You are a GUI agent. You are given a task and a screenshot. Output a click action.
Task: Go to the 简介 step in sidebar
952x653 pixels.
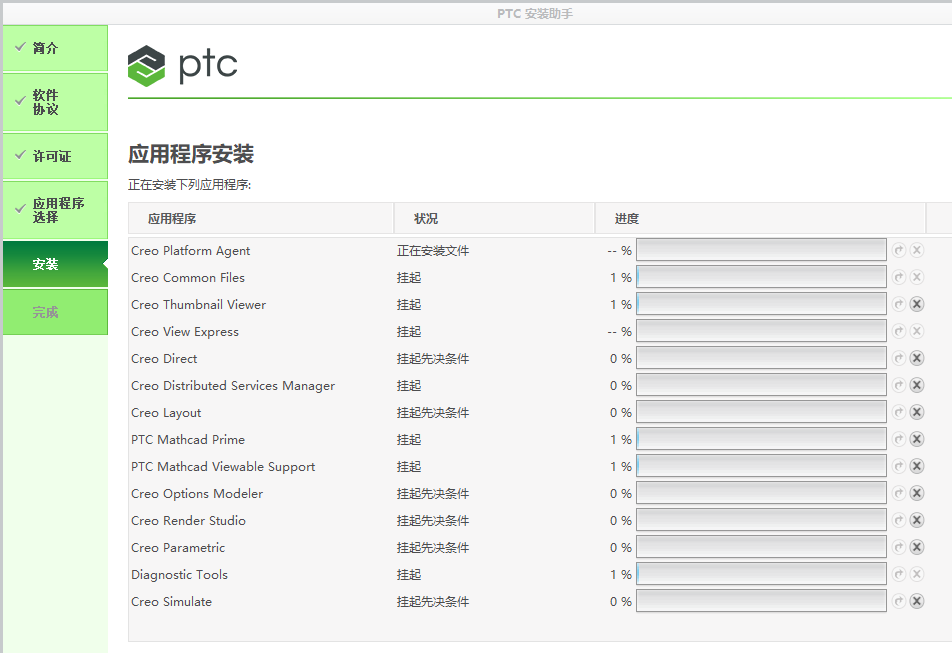point(55,48)
